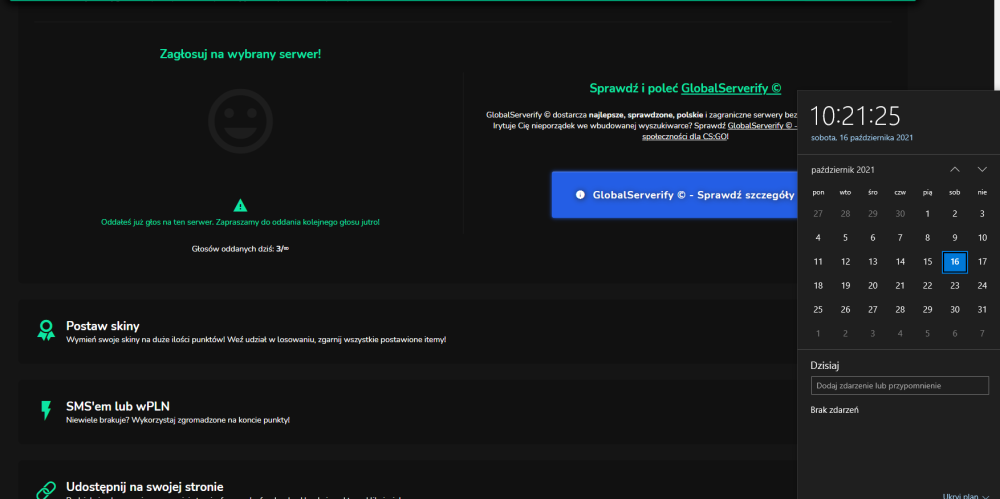This screenshot has width=1000, height=499.
Task: Select October 29 in the calendar
Action: tap(927, 309)
